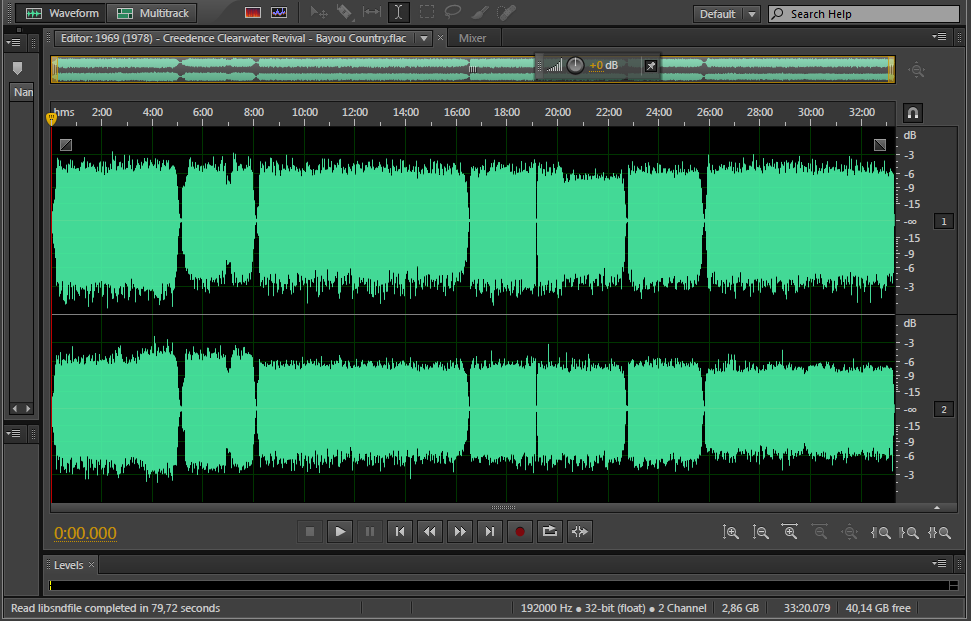Click the timeline ruler at 16:00
Viewport: 971px width, 621px height.
coord(456,113)
